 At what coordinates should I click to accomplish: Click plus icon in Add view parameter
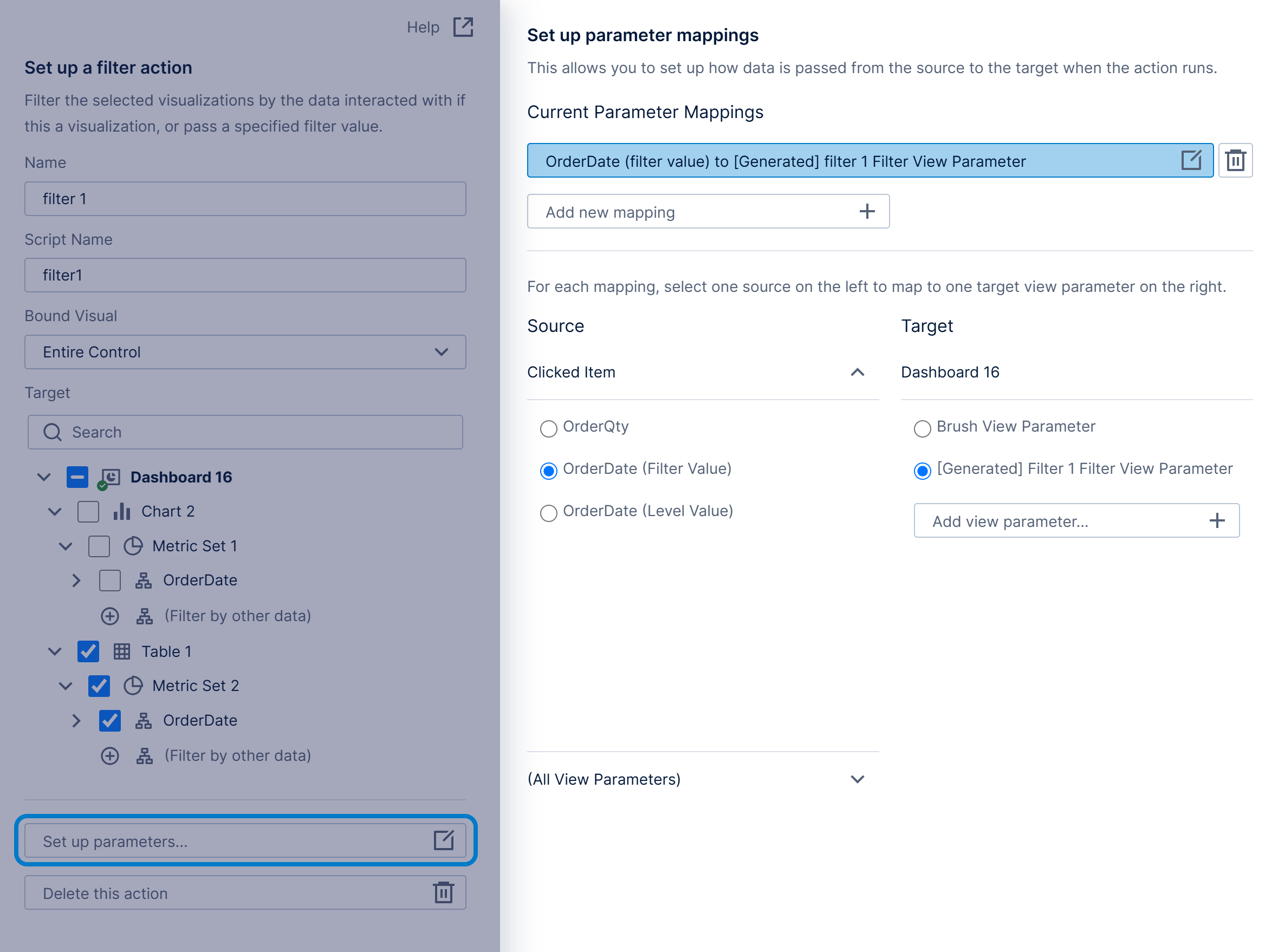(1216, 521)
